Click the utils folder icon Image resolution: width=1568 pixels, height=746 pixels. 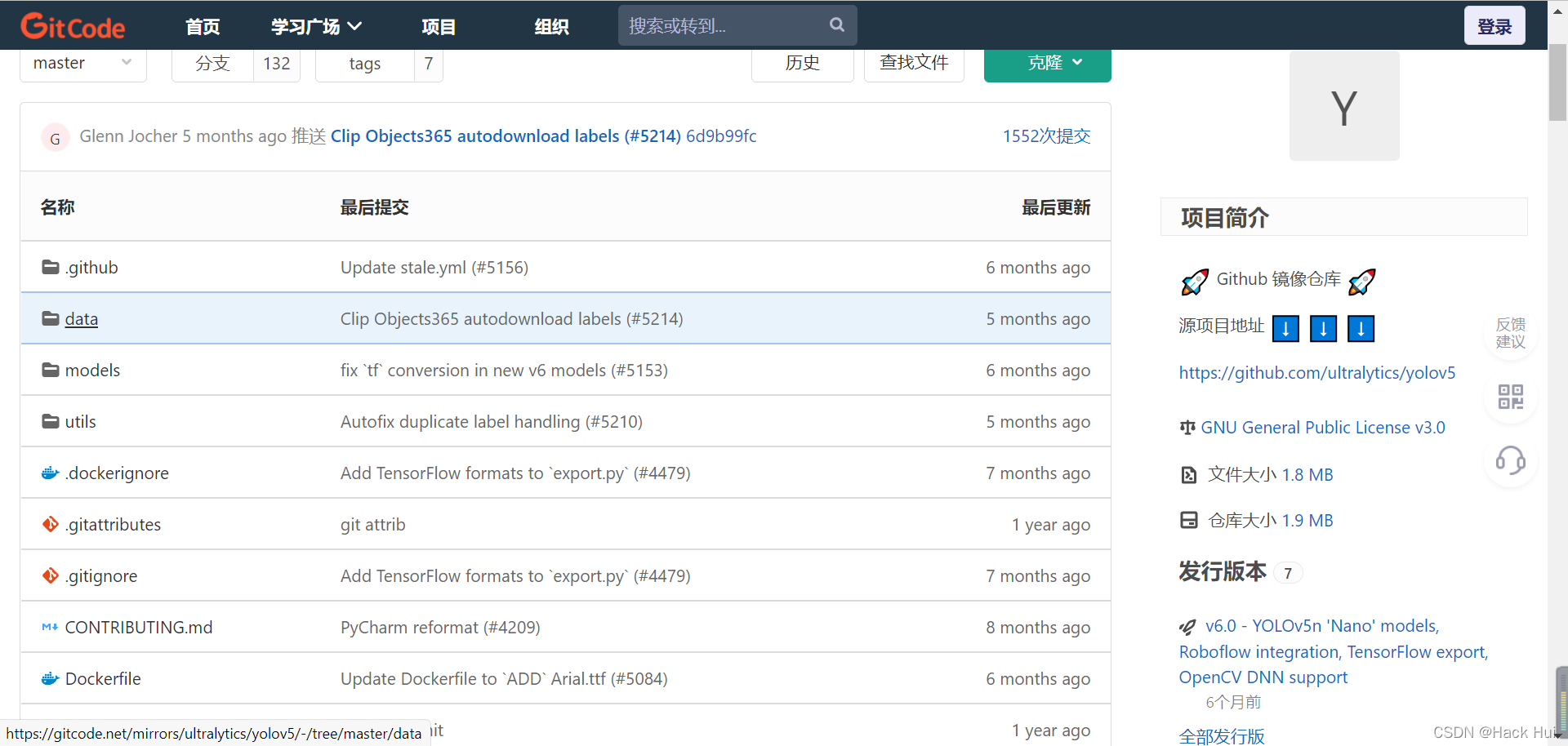[51, 421]
